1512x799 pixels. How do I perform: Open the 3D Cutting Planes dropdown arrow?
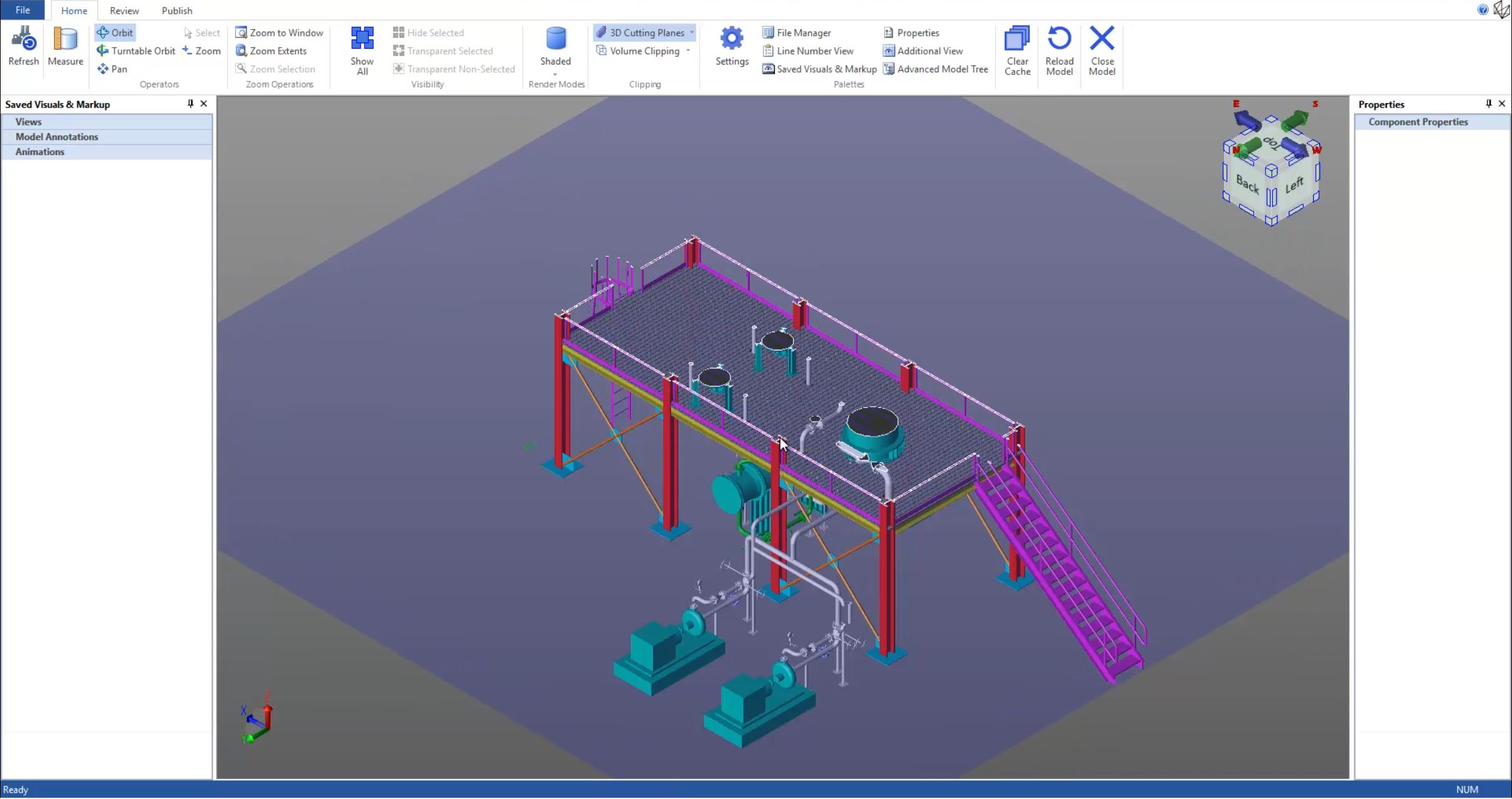click(692, 33)
